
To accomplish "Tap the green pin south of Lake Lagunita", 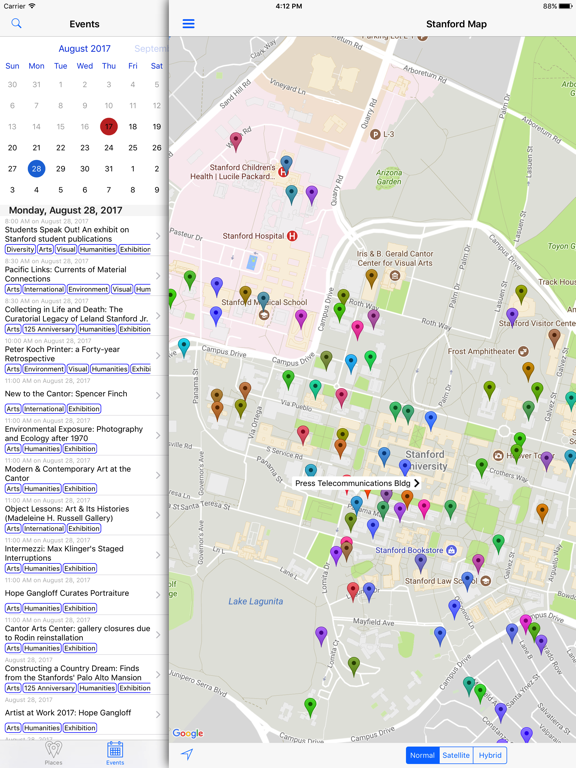I will click(310, 707).
